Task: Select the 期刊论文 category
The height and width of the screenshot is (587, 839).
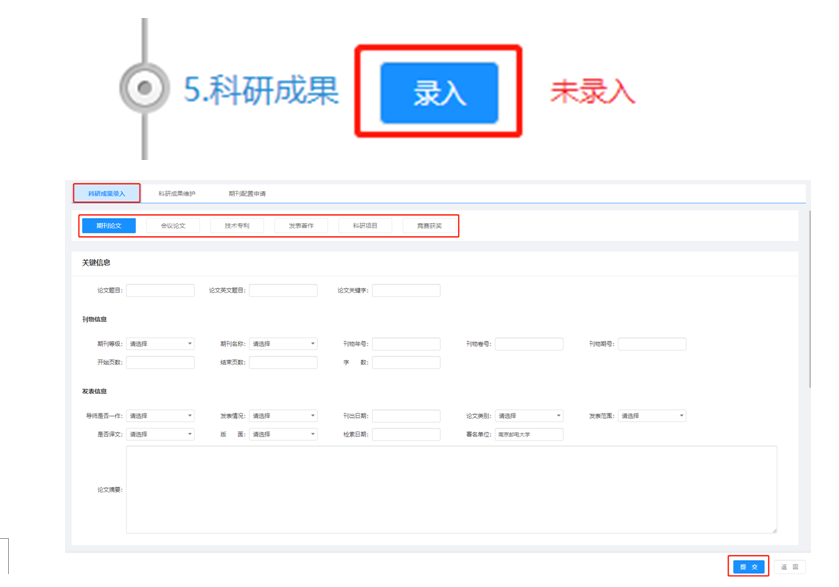Action: pyautogui.click(x=109, y=226)
